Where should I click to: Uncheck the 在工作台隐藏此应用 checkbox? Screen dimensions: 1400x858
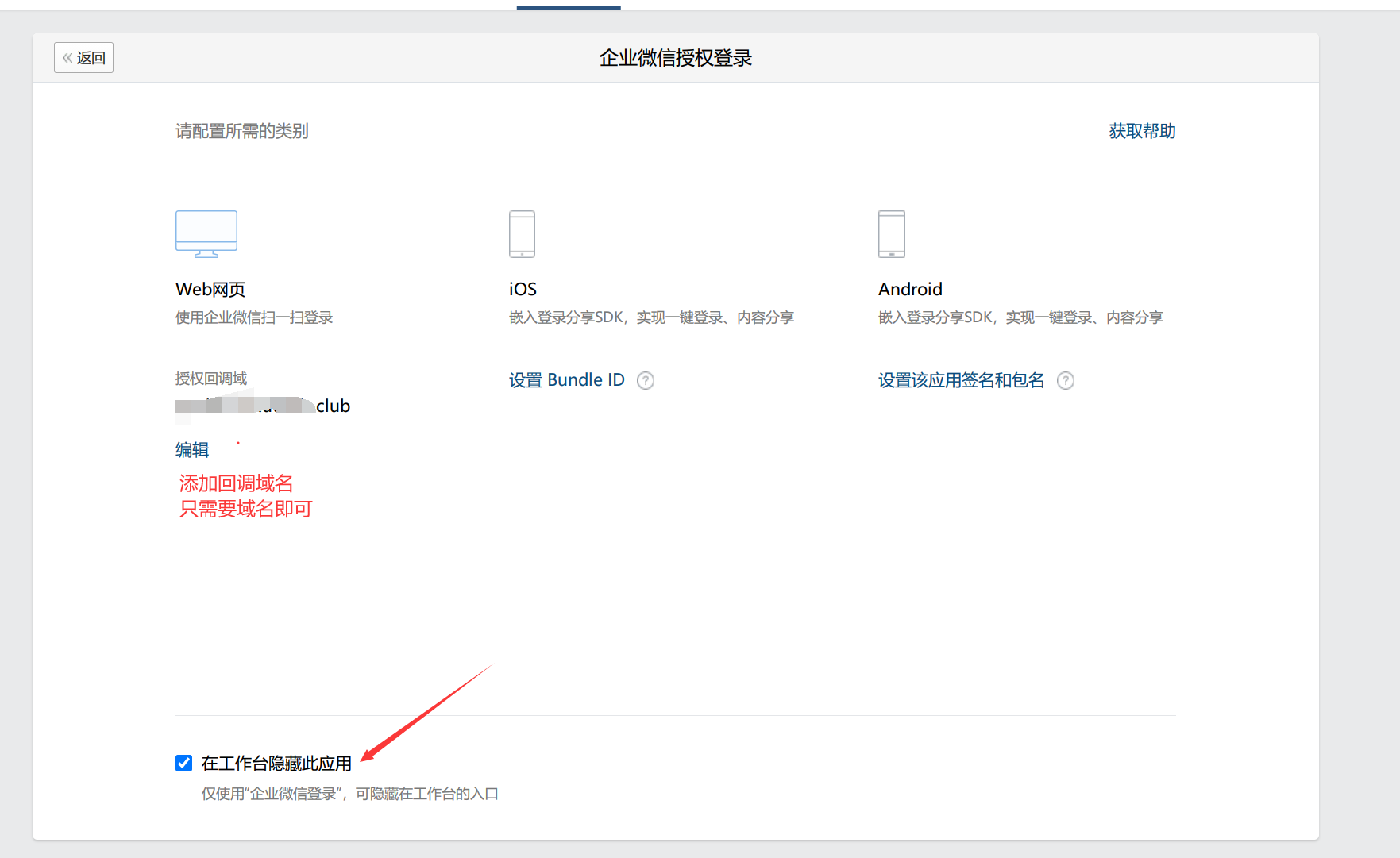[184, 764]
